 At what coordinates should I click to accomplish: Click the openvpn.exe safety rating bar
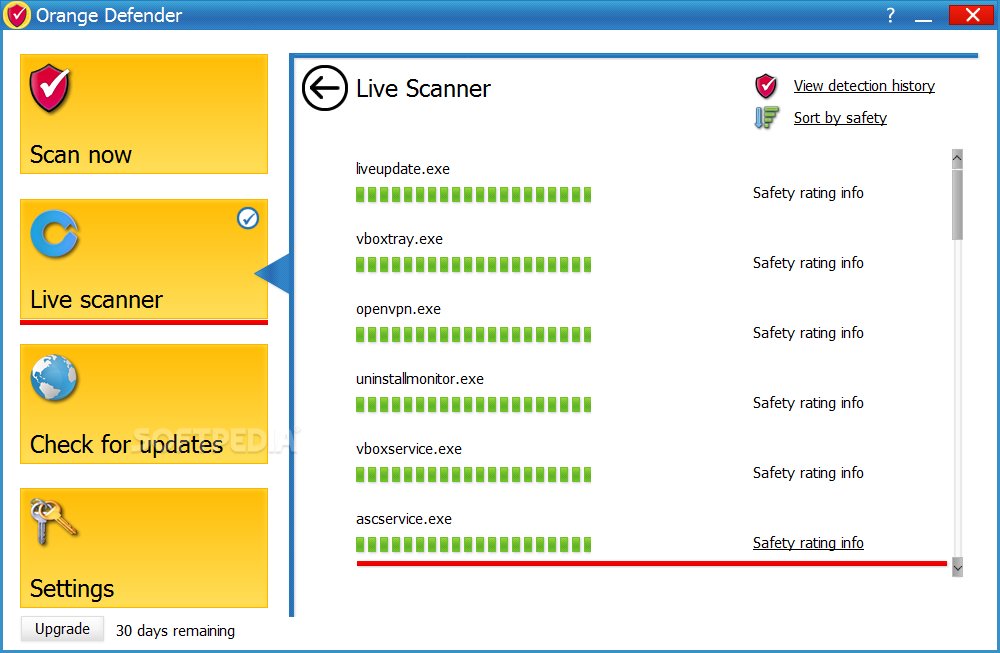tap(473, 335)
